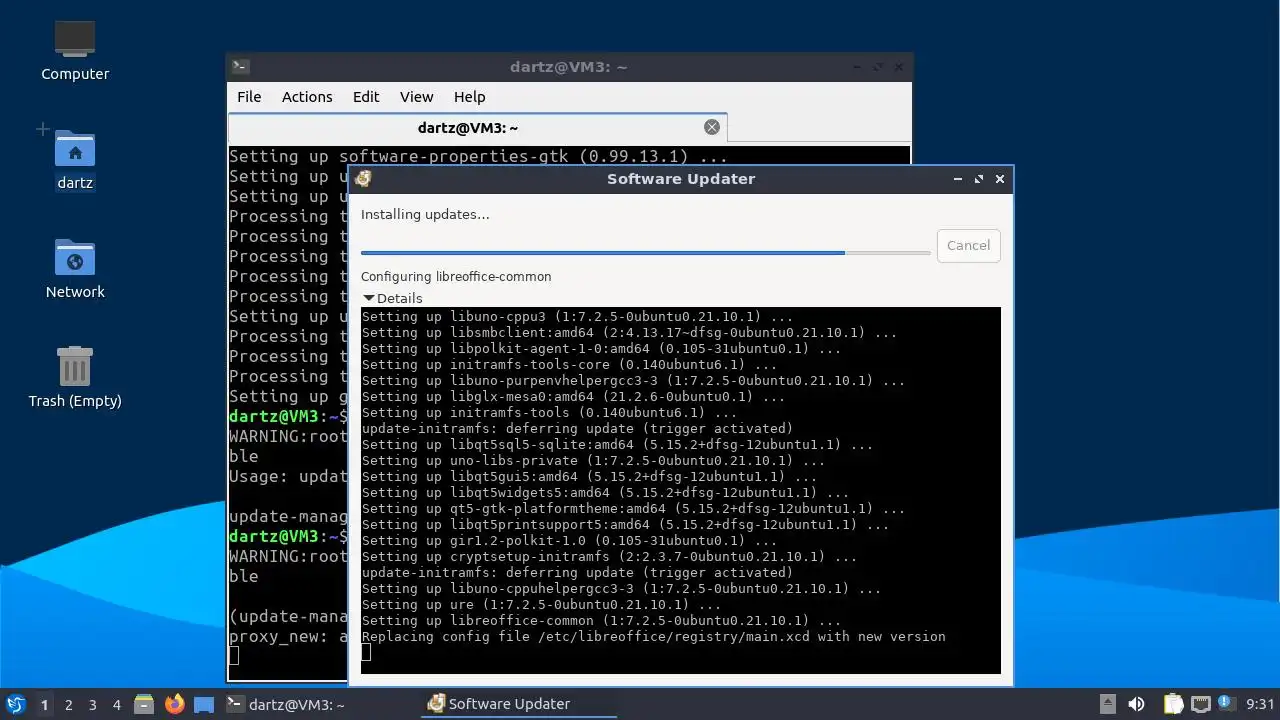The width and height of the screenshot is (1280, 720).
Task: Switch to virtual desktop 2
Action: pos(69,705)
